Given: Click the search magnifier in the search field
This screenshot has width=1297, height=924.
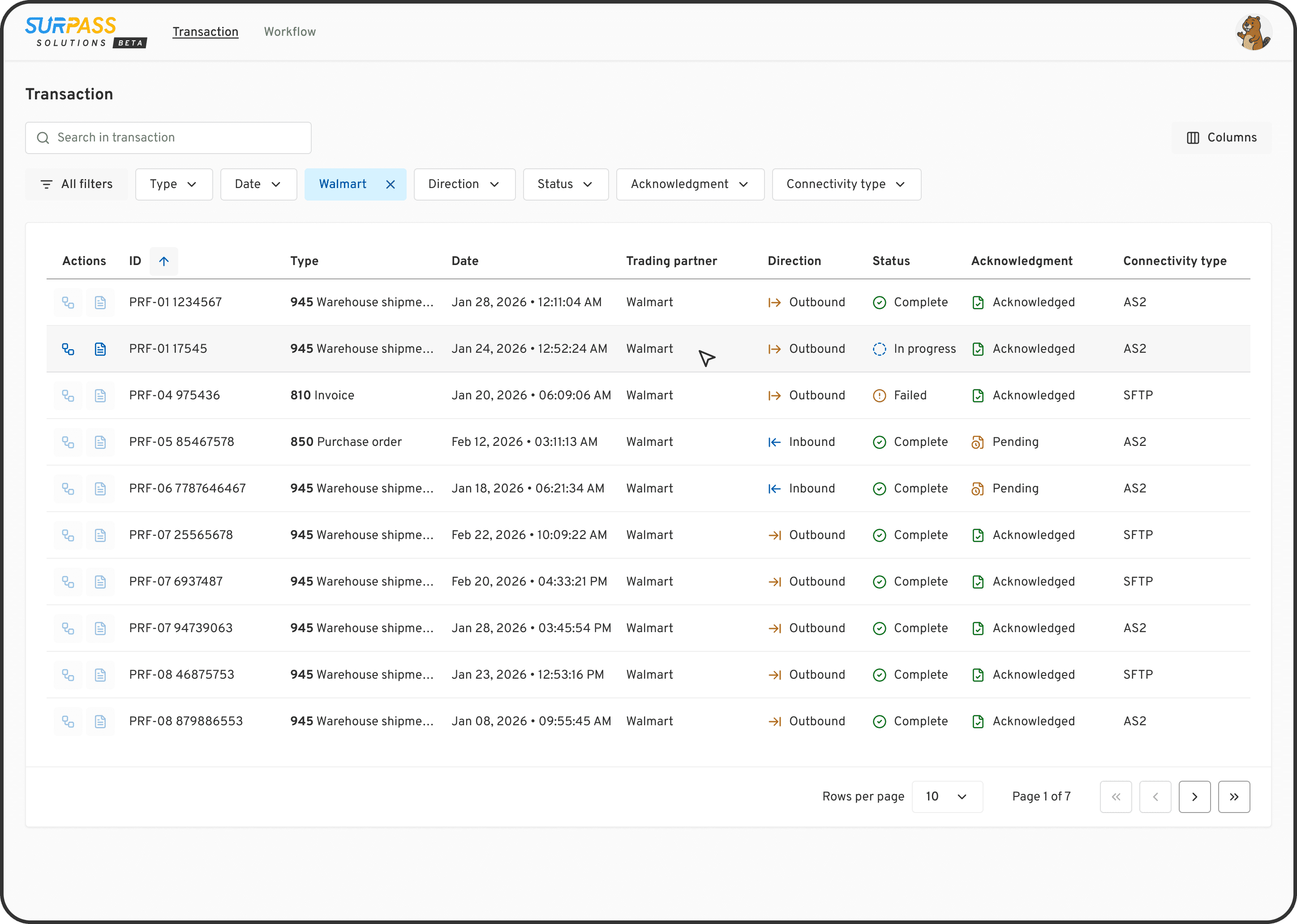Looking at the screenshot, I should (43, 138).
